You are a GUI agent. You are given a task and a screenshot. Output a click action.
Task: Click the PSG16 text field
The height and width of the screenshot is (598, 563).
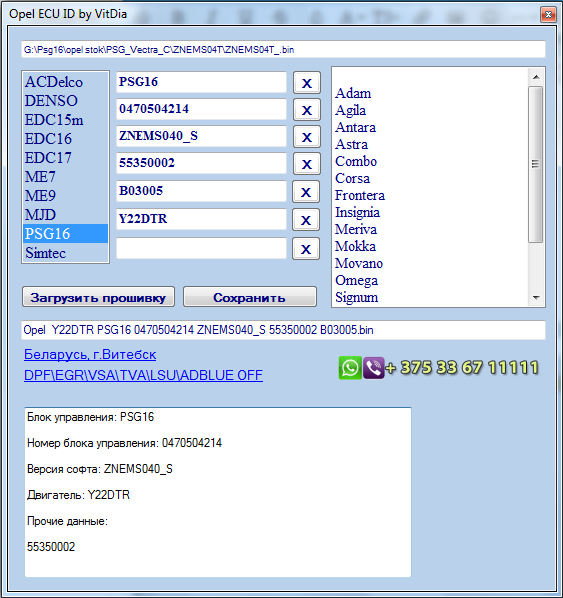click(201, 82)
